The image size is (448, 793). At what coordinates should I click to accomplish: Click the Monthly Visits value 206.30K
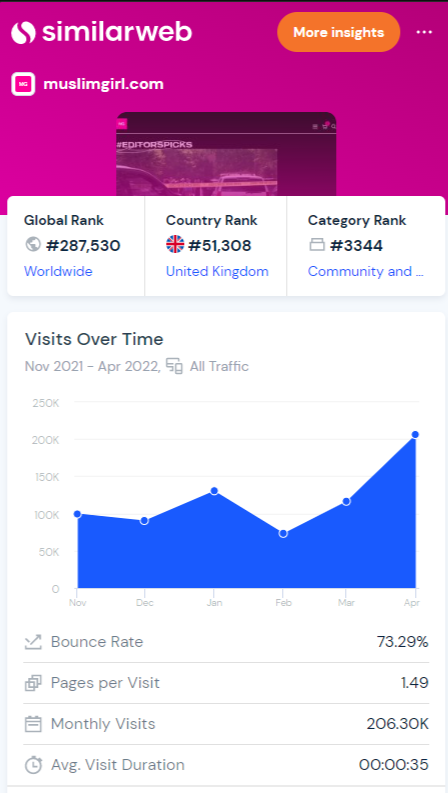397,724
